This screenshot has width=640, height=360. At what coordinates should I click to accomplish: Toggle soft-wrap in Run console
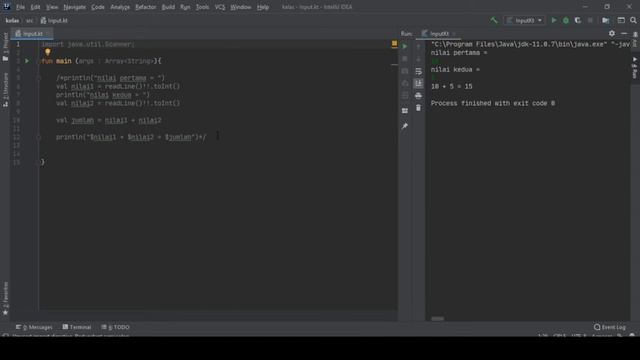click(418, 71)
